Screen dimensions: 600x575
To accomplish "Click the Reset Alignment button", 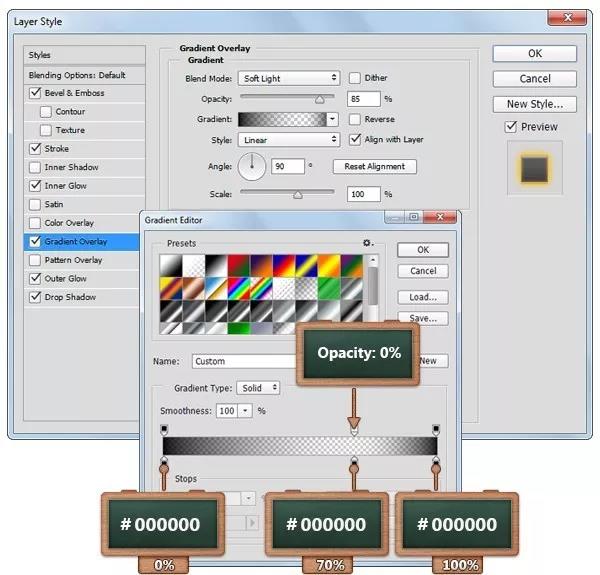I will (x=375, y=166).
